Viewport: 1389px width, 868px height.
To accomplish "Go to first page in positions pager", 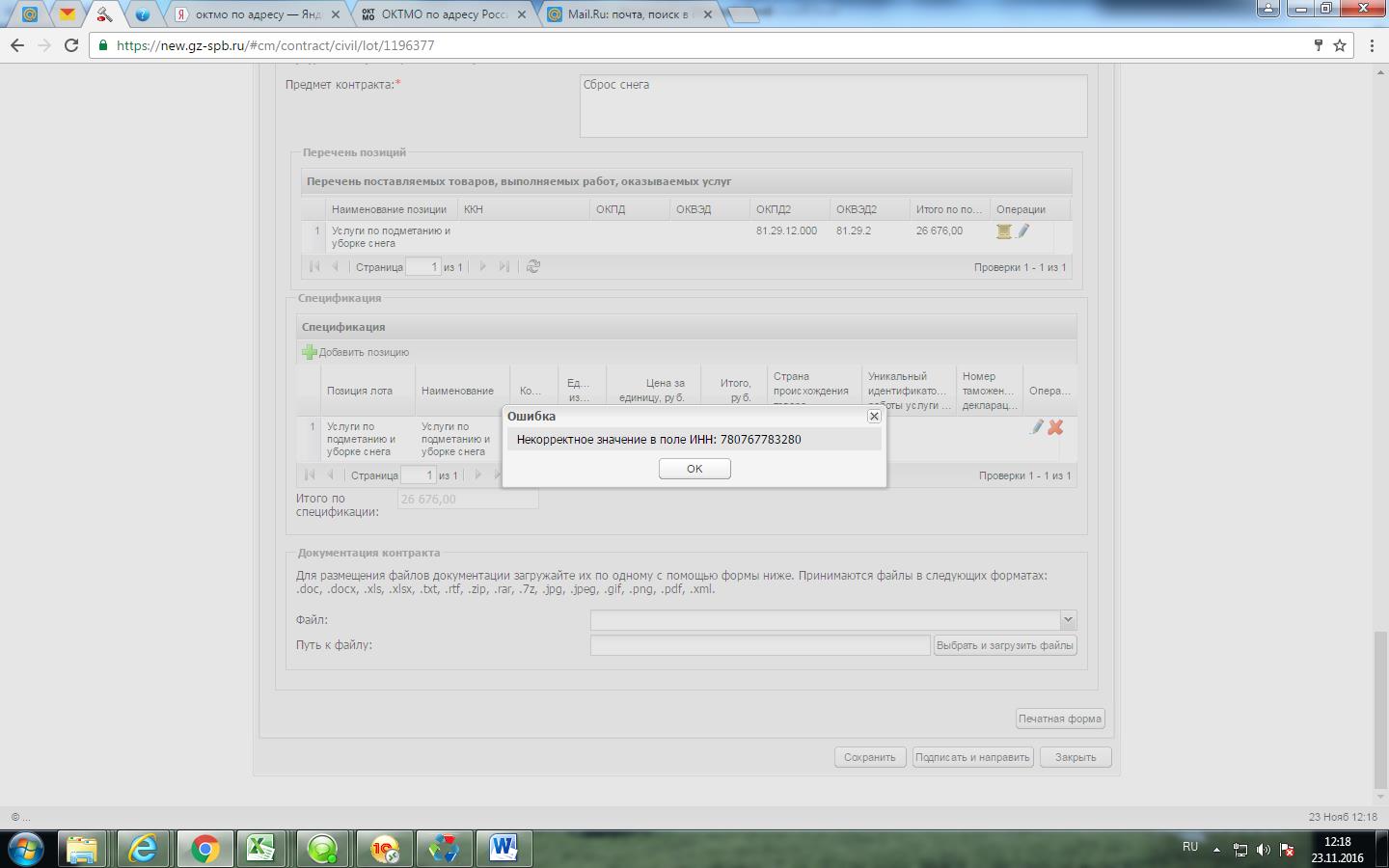I will (314, 266).
